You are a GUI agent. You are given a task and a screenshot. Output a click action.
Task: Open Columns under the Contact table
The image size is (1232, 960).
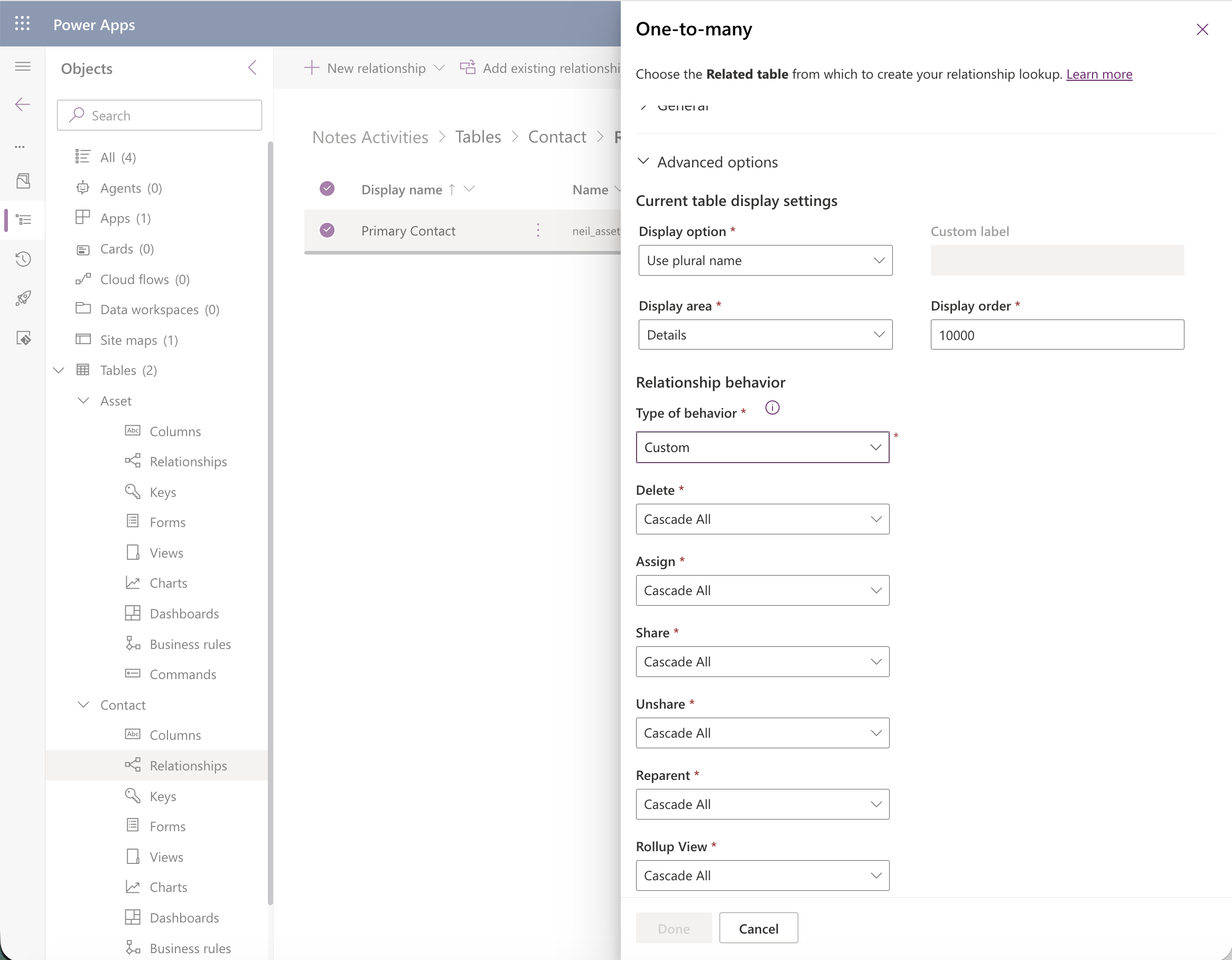click(175, 735)
